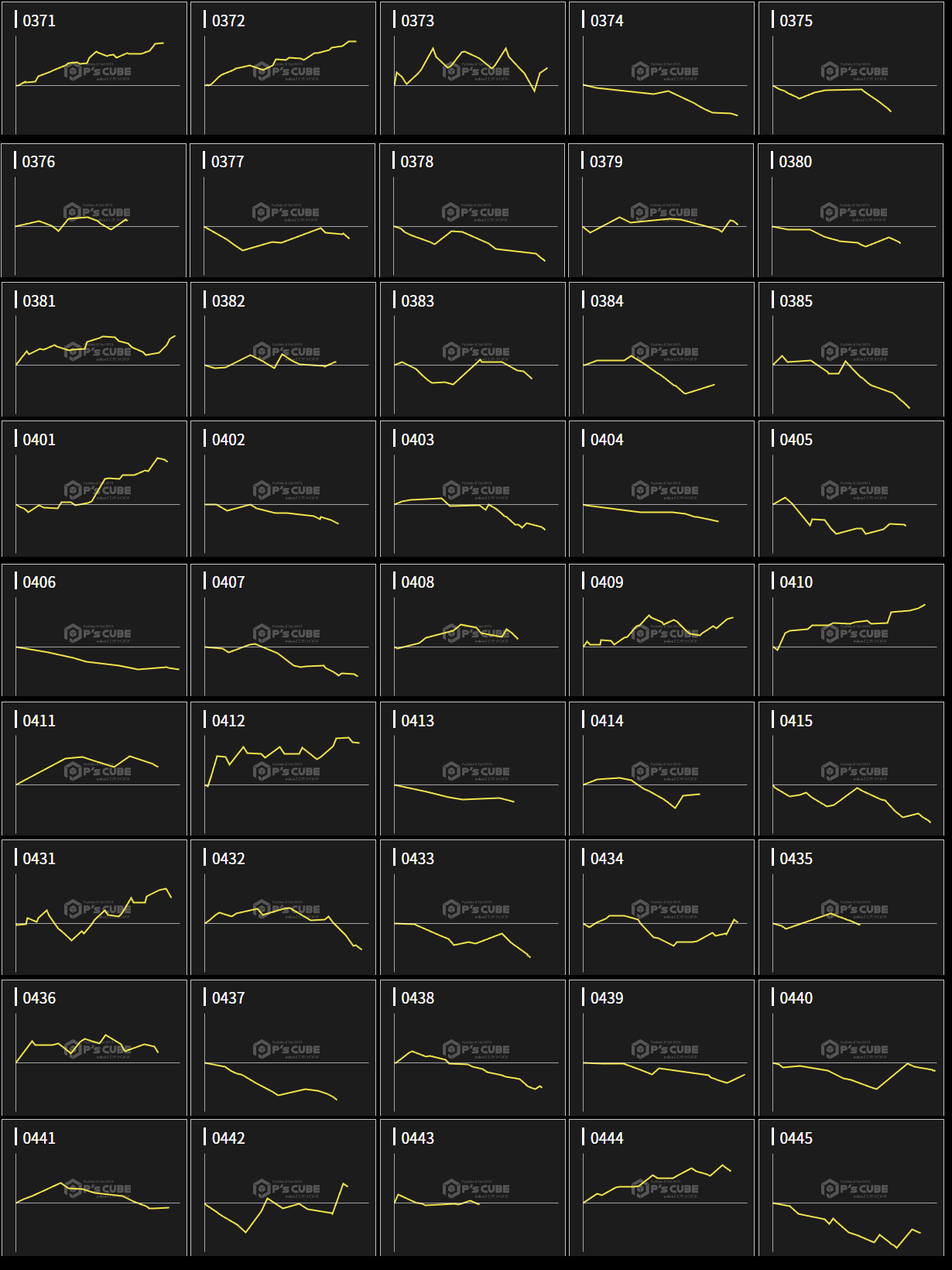Click graph thumbnail 0412
Screen dimensions: 952x1270
[283, 768]
